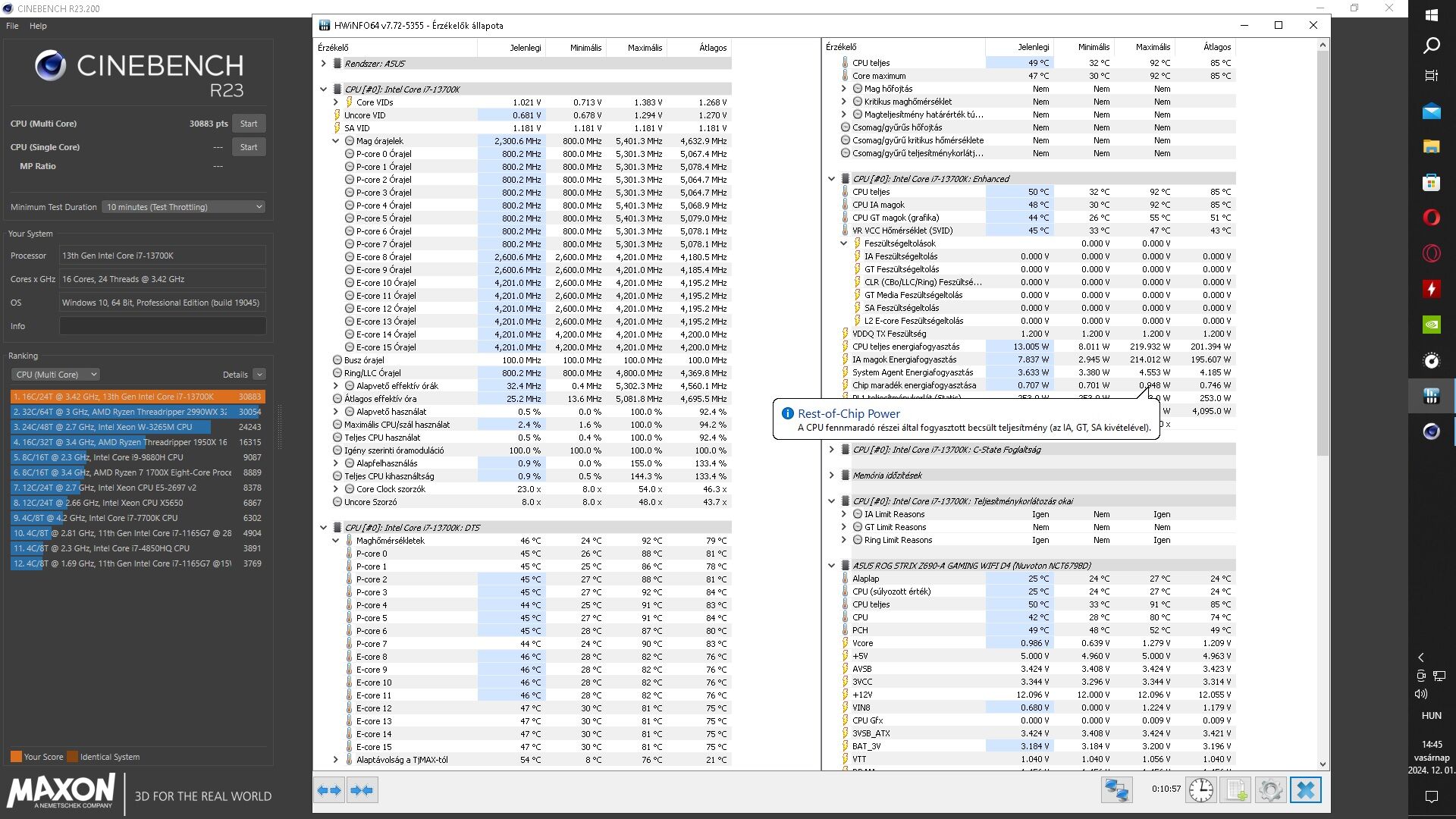Click the clock icon to reset sensor timer

click(x=1200, y=790)
